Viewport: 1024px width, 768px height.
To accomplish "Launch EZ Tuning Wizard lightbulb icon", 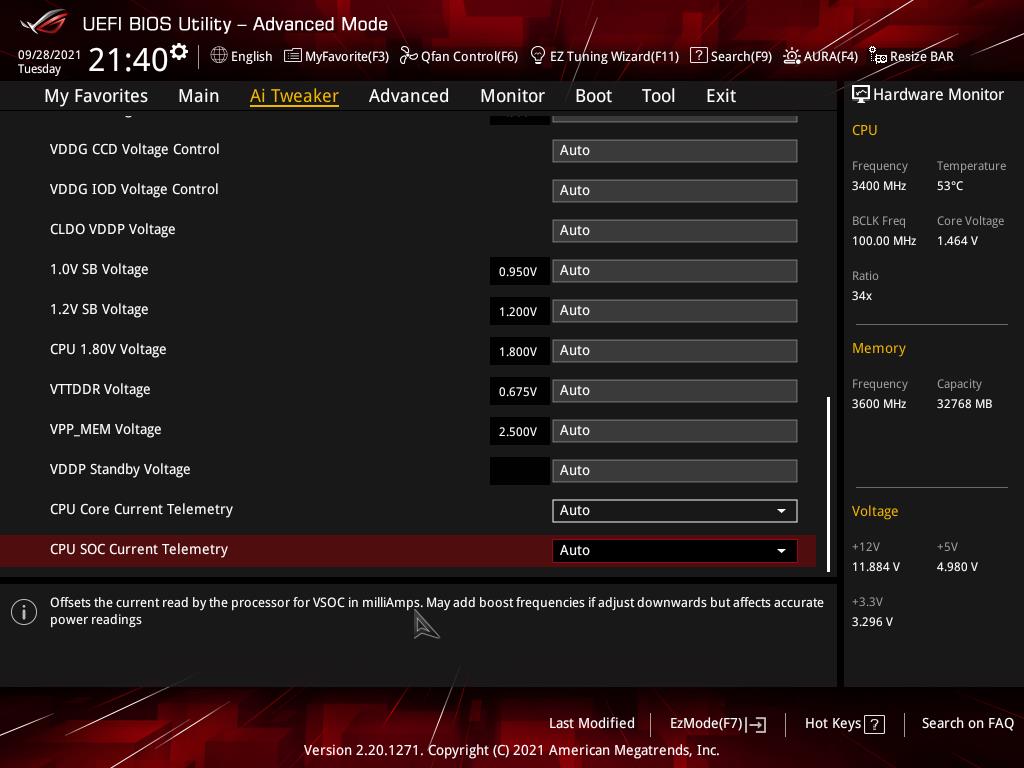I will (x=538, y=56).
